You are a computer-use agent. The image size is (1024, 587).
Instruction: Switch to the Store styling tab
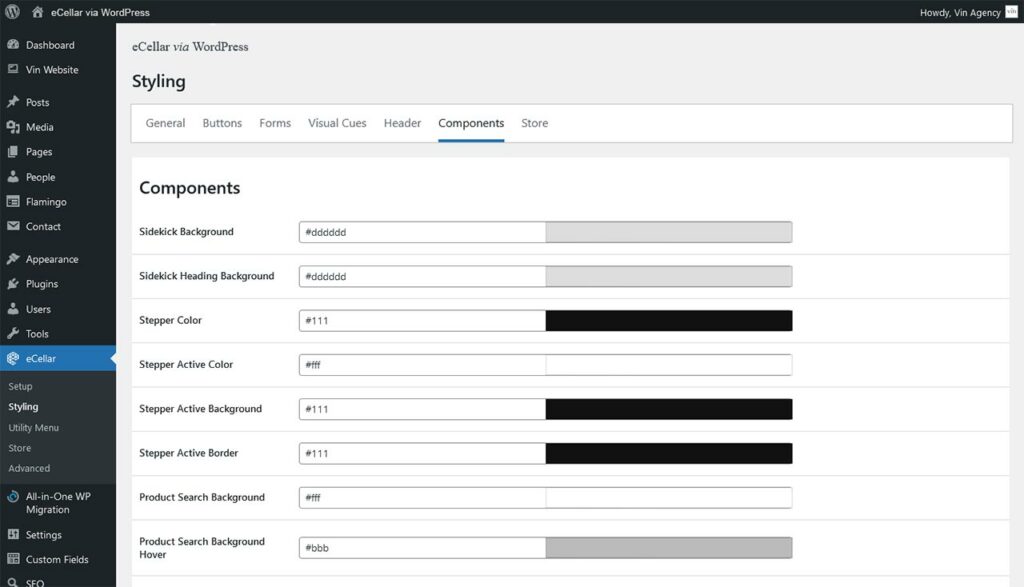[534, 122]
